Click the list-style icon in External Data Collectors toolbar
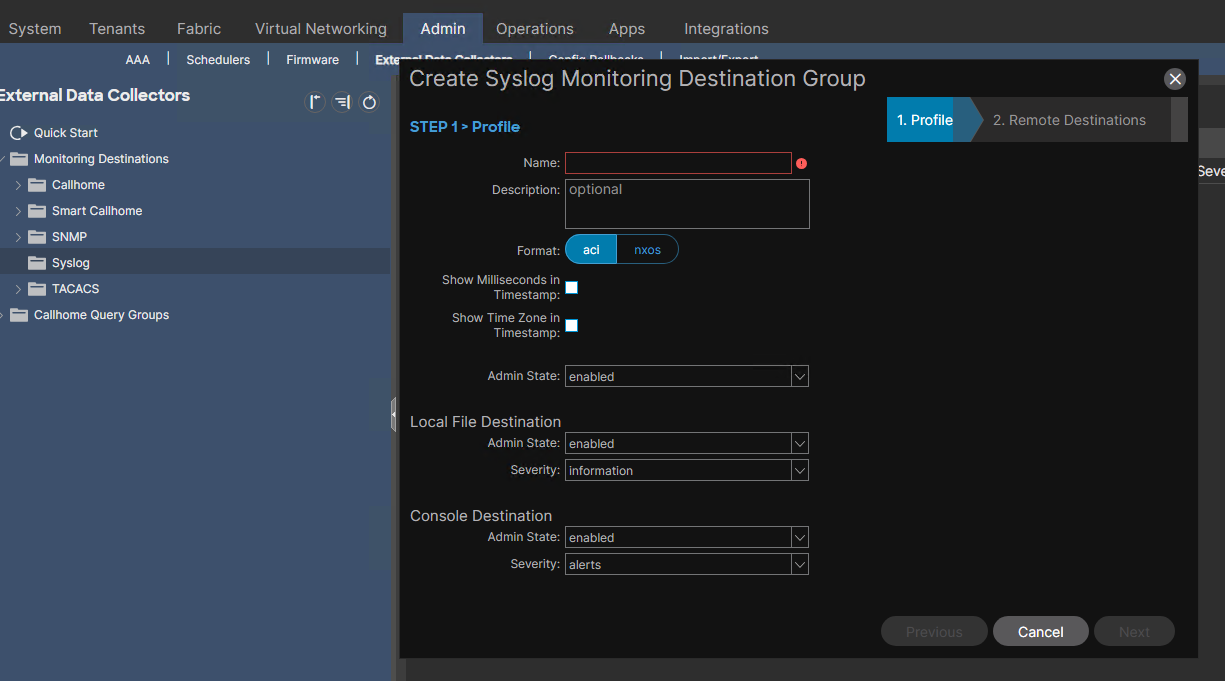Viewport: 1225px width, 681px height. click(x=342, y=102)
